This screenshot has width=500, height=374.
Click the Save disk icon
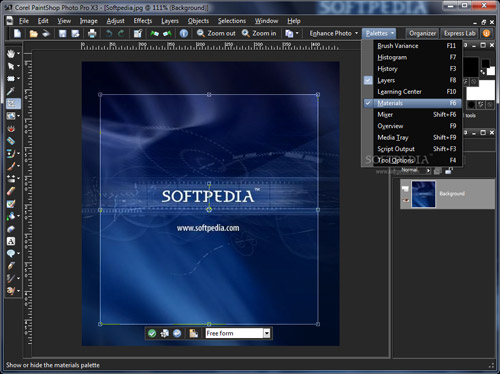pos(62,33)
